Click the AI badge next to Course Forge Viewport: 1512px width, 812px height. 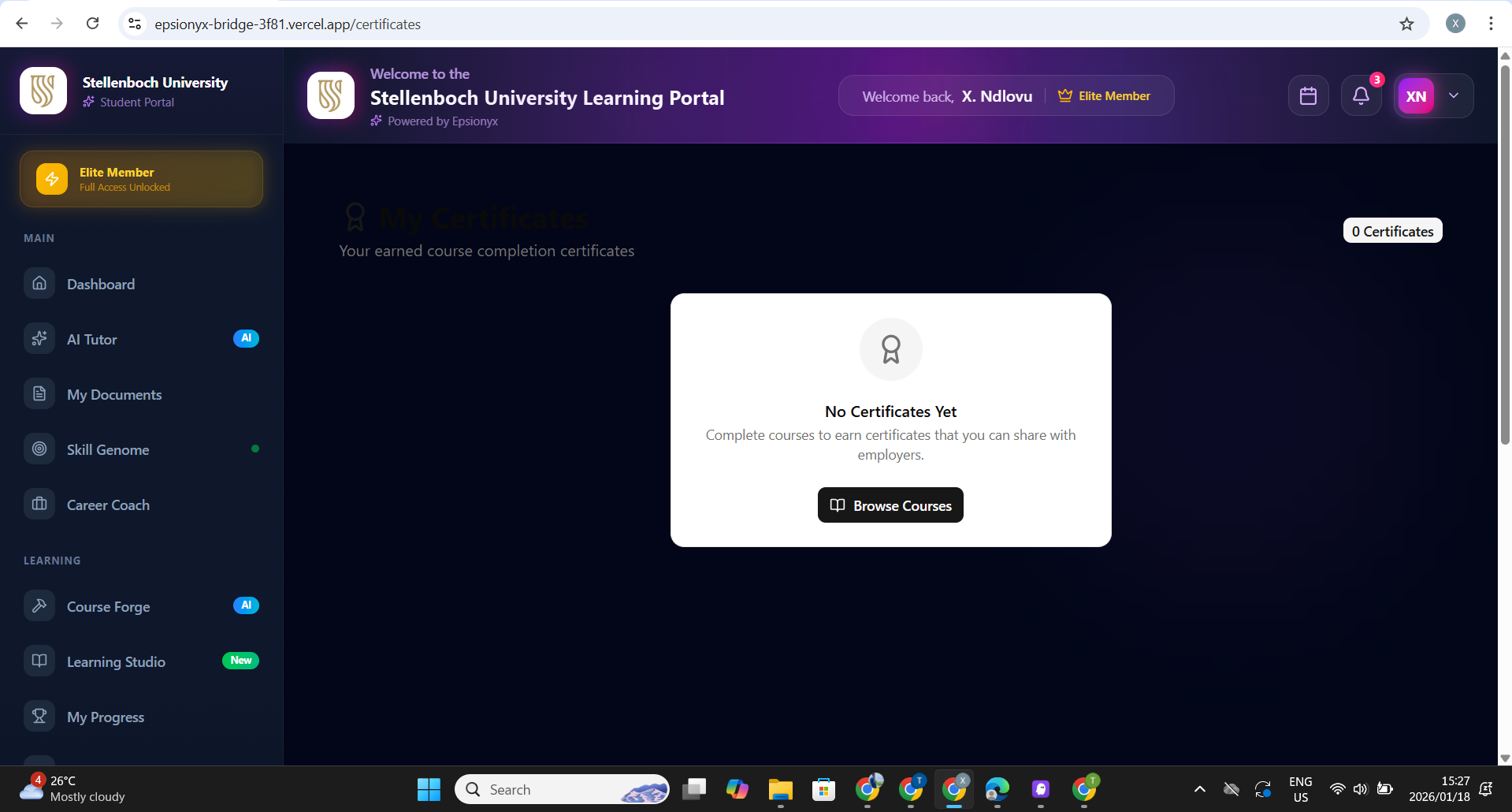[x=246, y=605]
